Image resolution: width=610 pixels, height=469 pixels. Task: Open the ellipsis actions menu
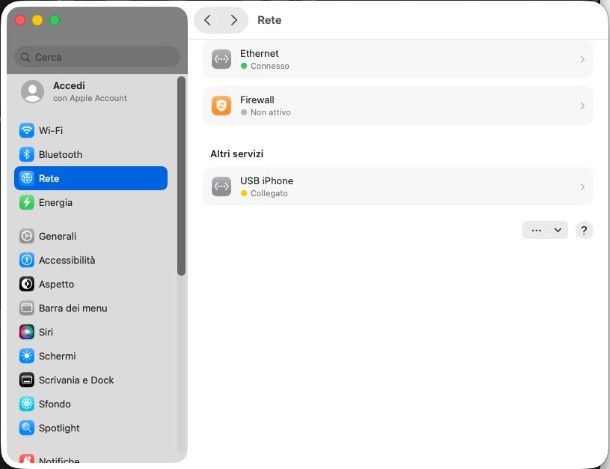pyautogui.click(x=536, y=230)
